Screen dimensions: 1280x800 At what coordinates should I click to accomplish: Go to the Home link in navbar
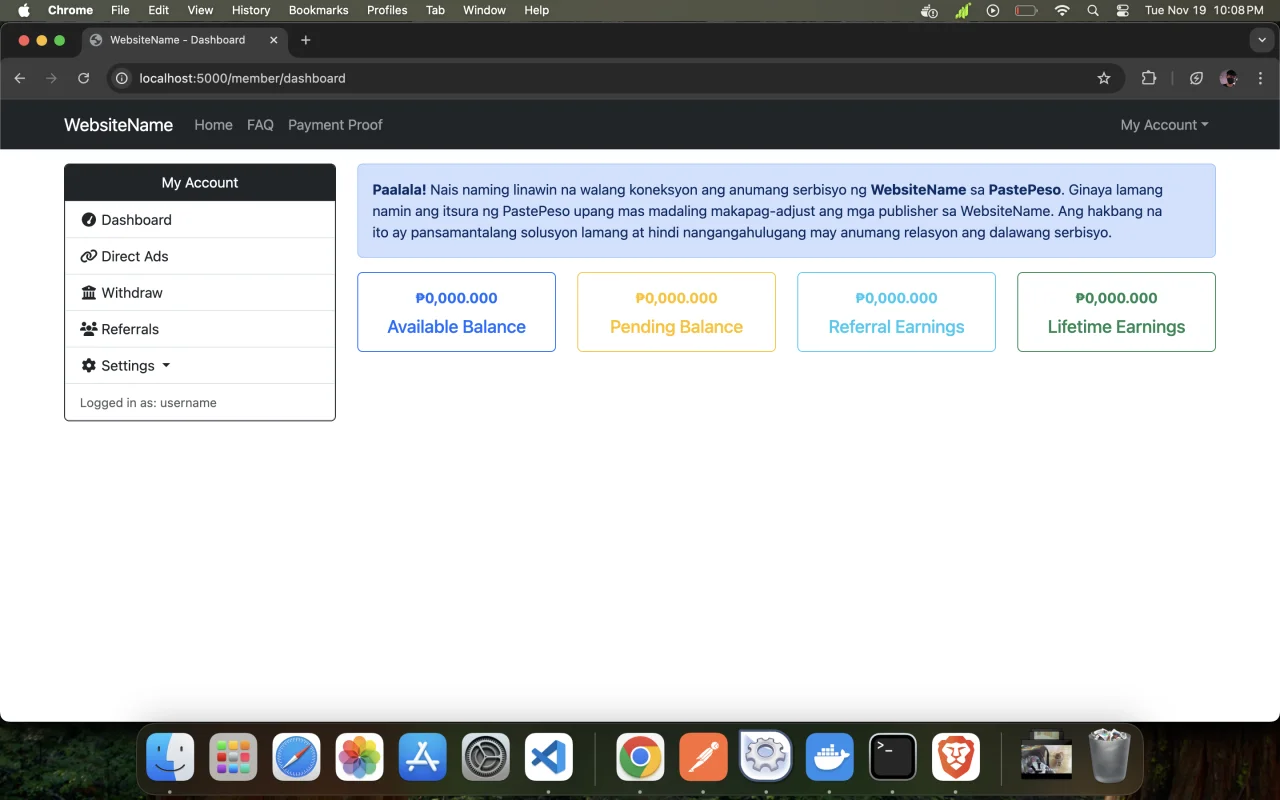coord(213,125)
